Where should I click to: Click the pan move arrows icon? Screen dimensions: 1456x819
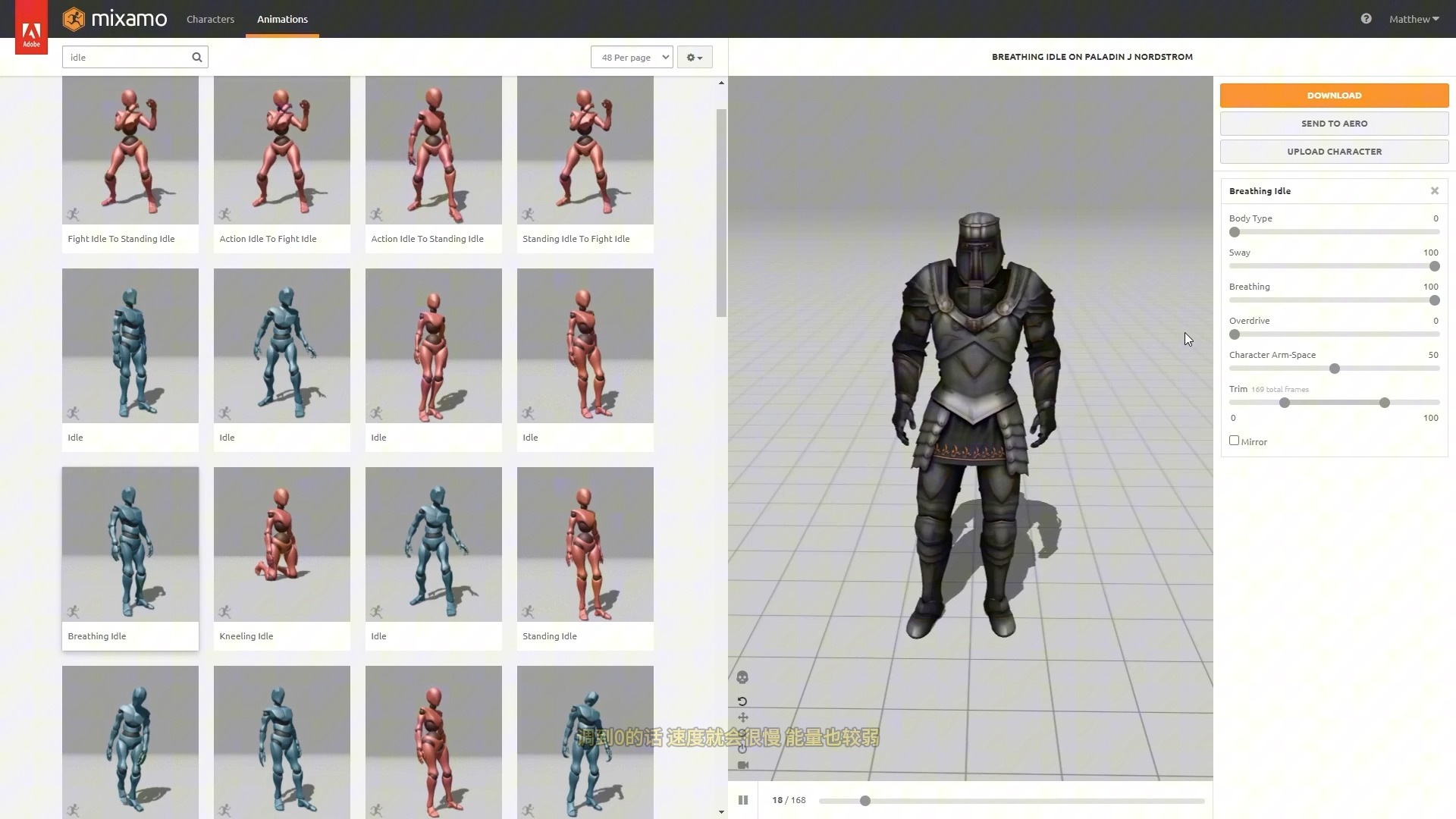[x=742, y=717]
